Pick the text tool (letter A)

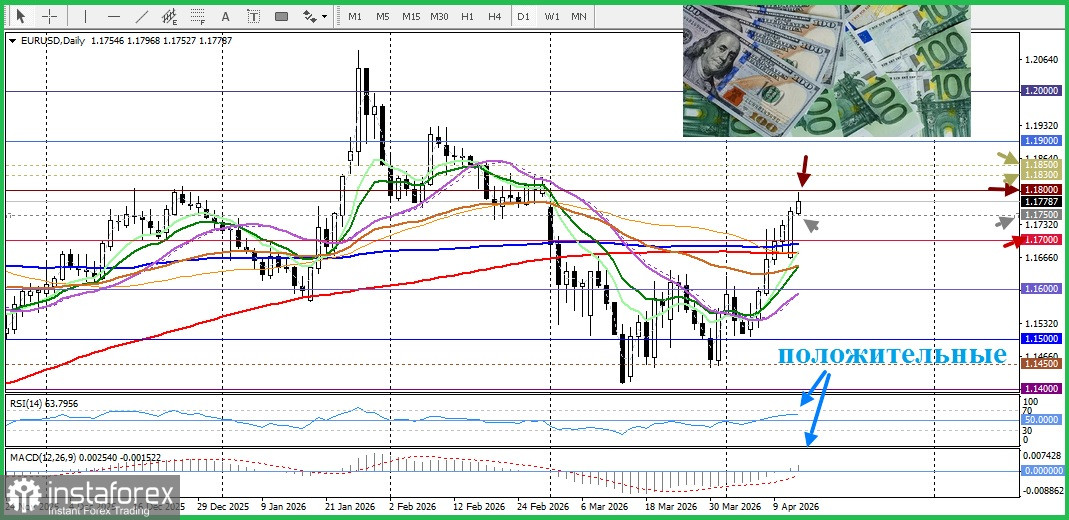coord(226,16)
